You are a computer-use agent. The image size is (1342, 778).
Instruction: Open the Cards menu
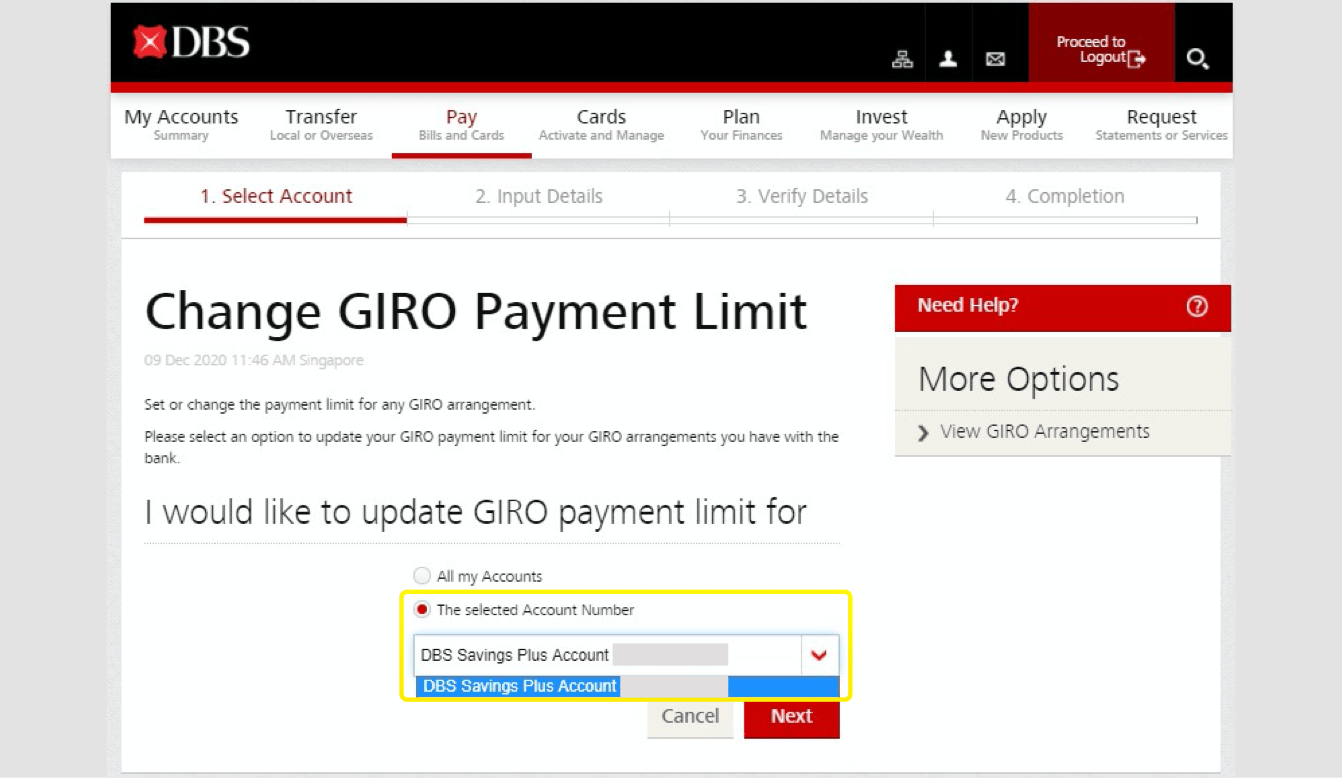[601, 125]
